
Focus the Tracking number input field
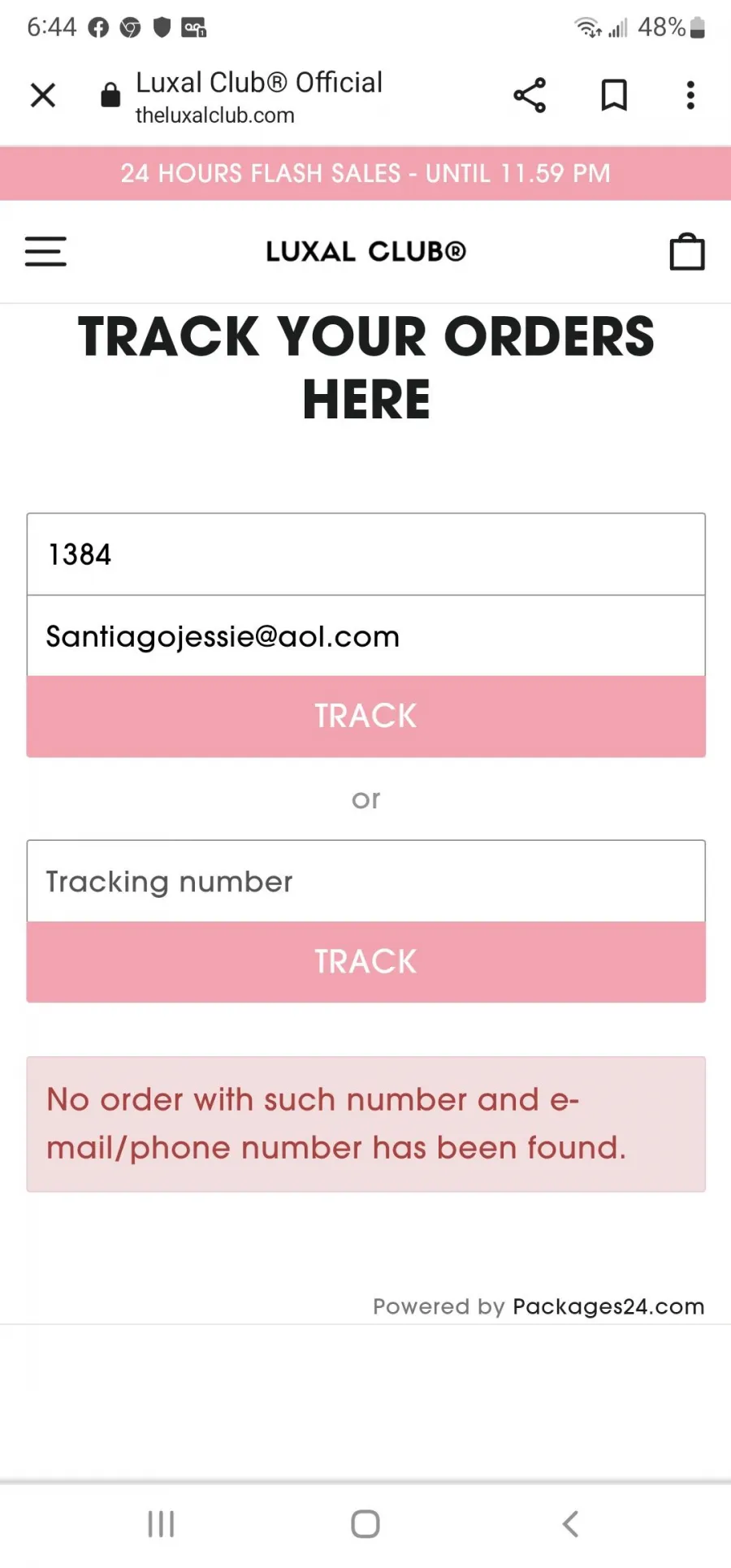pos(365,881)
